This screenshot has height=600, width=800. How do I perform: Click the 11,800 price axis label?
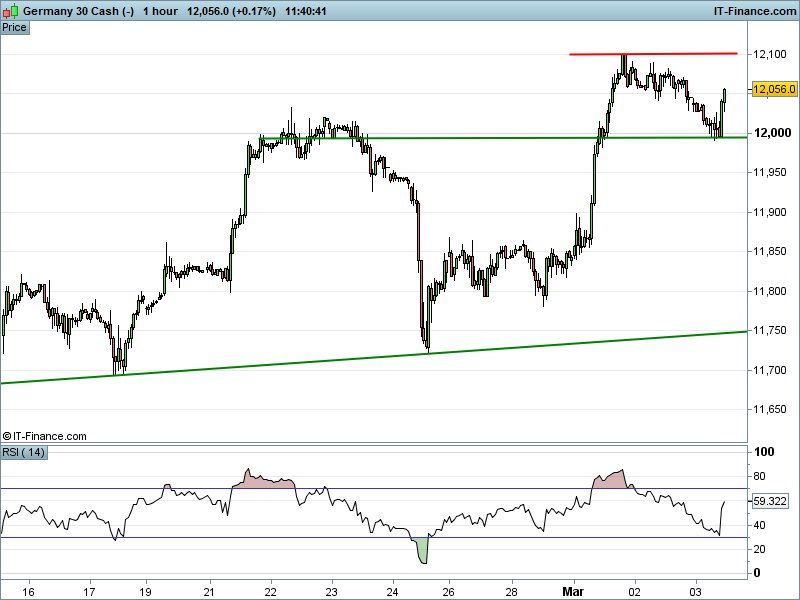769,291
